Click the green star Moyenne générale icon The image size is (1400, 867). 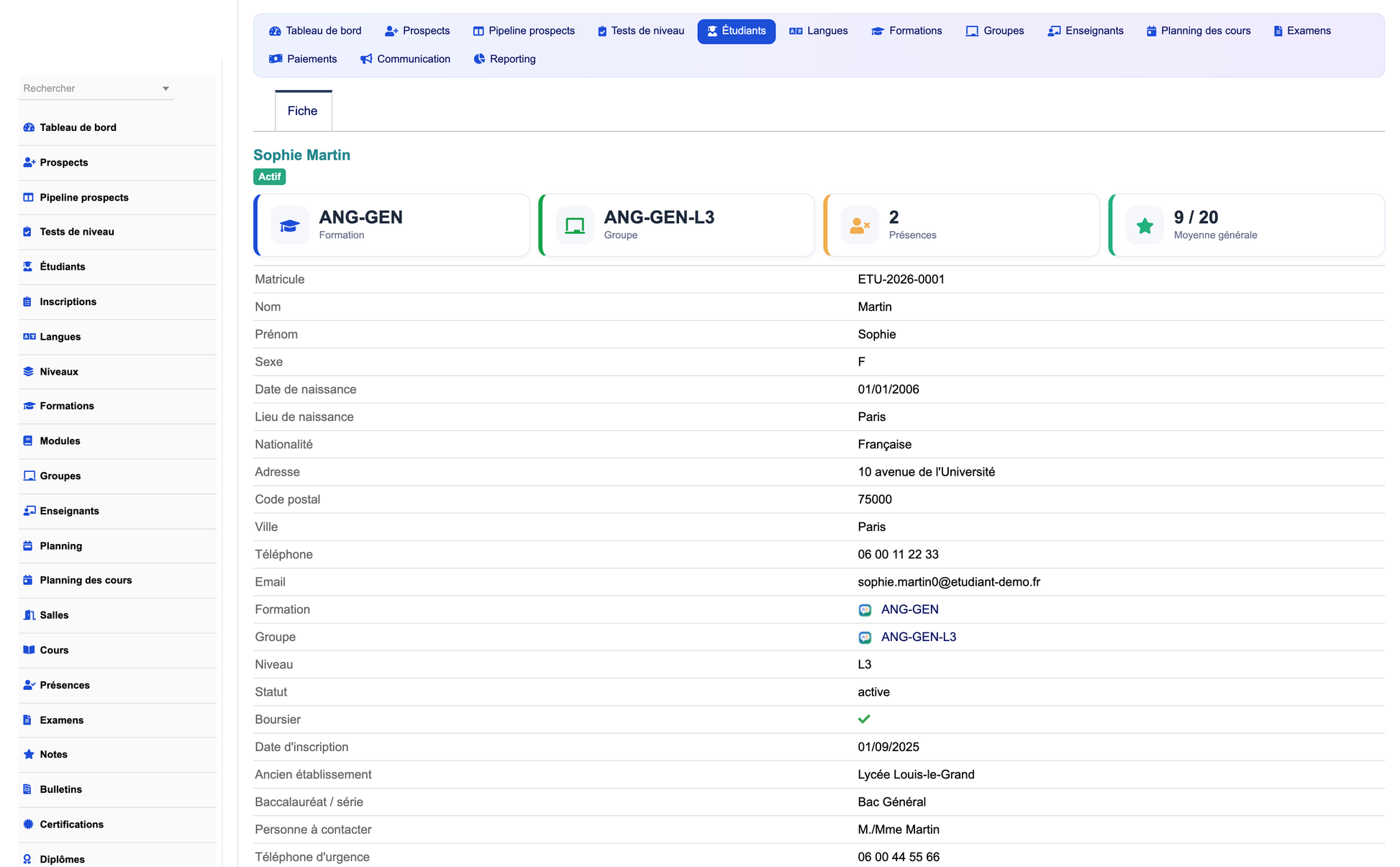click(1145, 226)
